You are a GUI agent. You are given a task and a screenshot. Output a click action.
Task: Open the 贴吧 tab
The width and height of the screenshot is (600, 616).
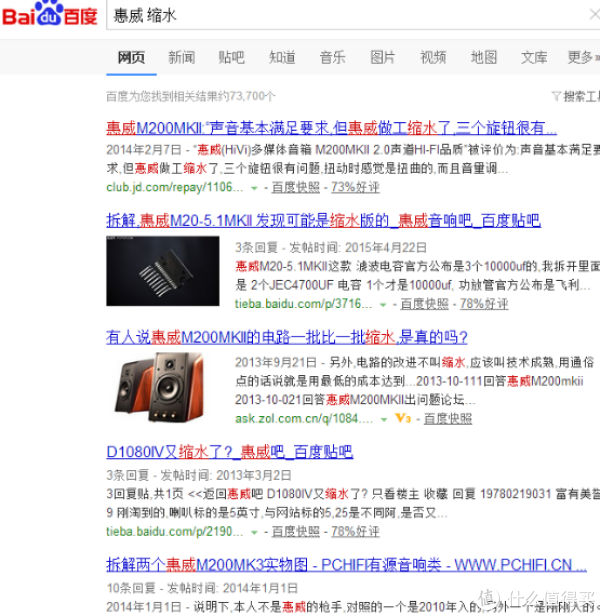[x=232, y=58]
